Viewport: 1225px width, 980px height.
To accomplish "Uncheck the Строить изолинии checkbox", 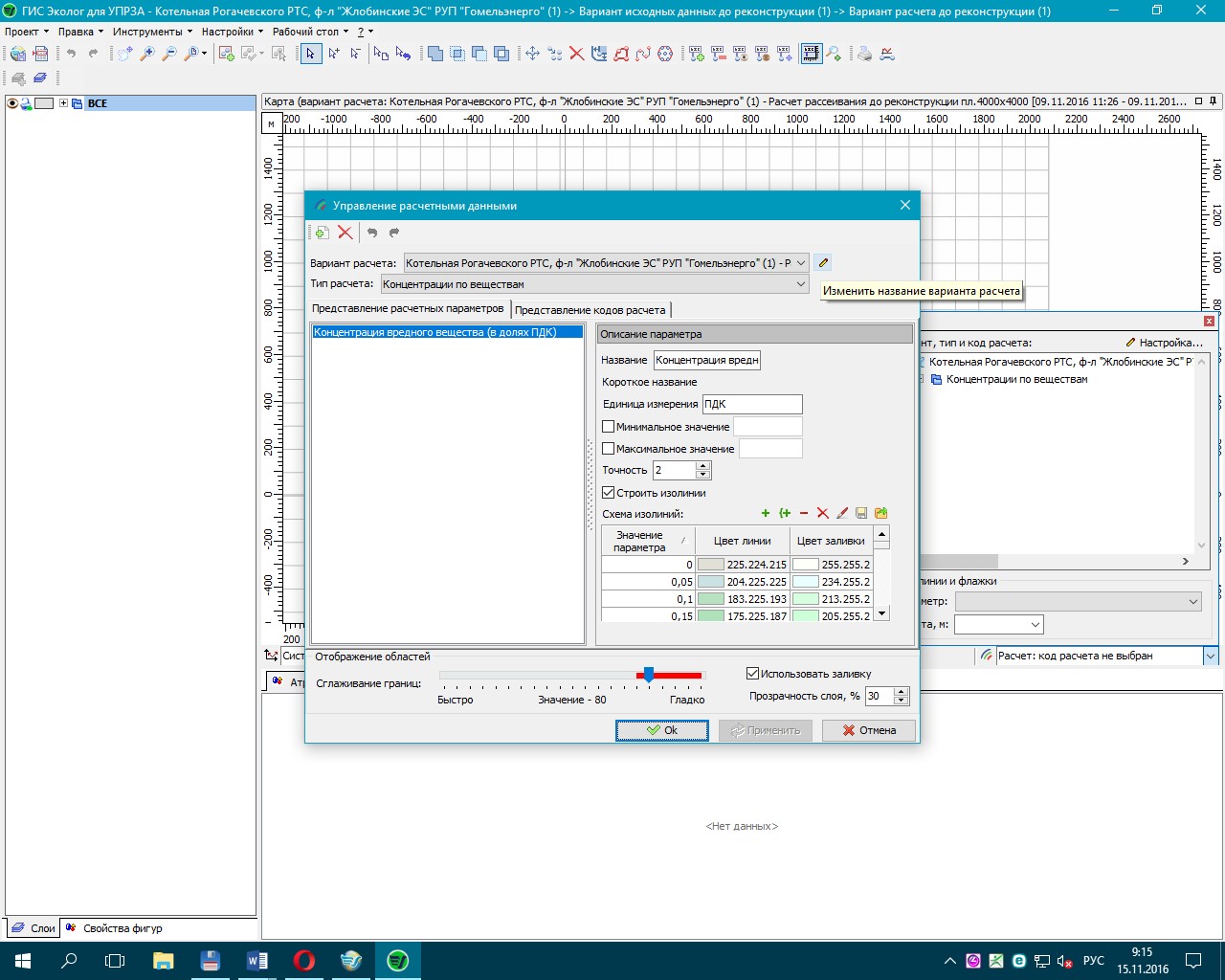I will (x=608, y=493).
